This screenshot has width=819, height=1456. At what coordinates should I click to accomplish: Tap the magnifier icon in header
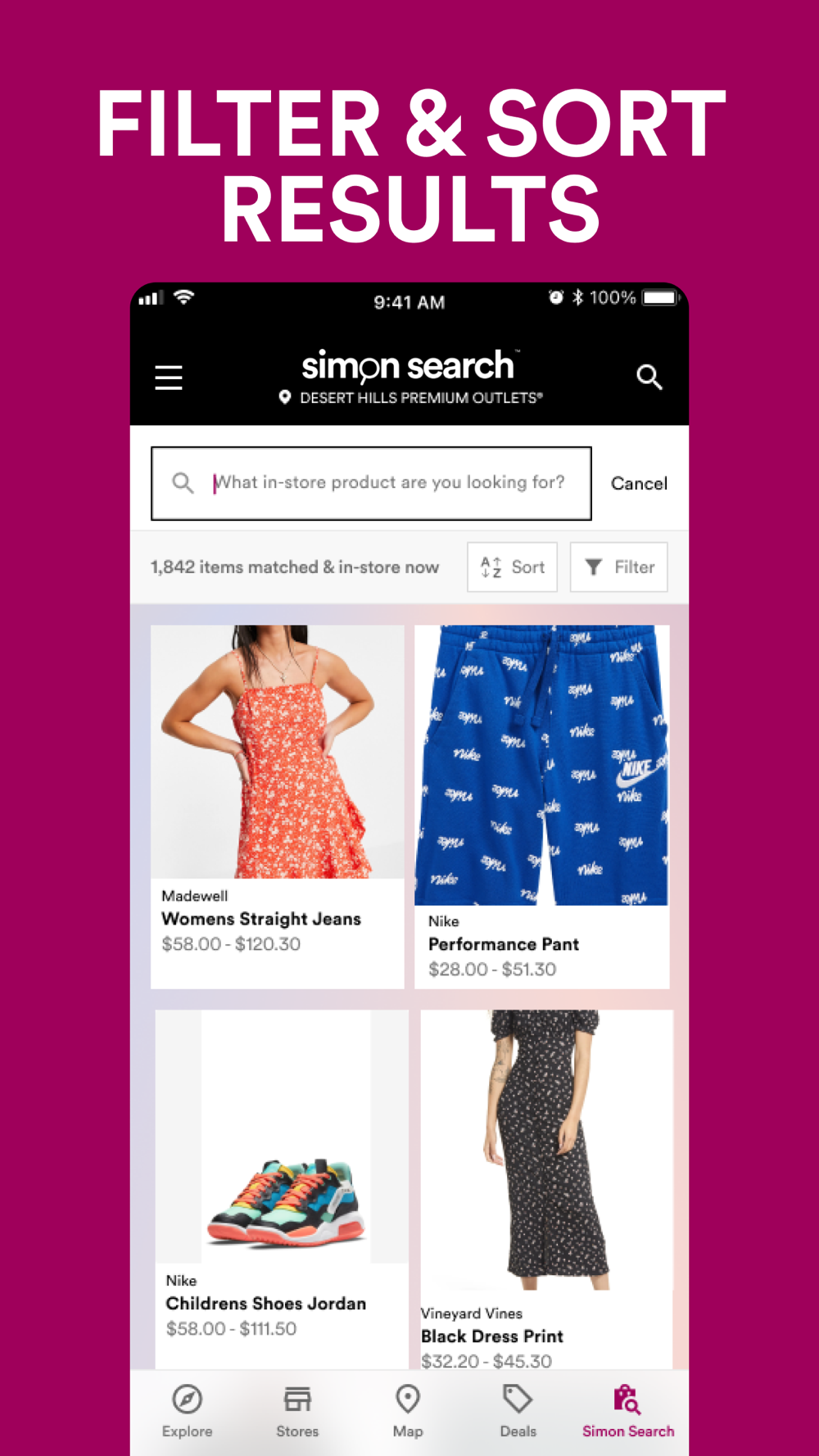click(649, 377)
